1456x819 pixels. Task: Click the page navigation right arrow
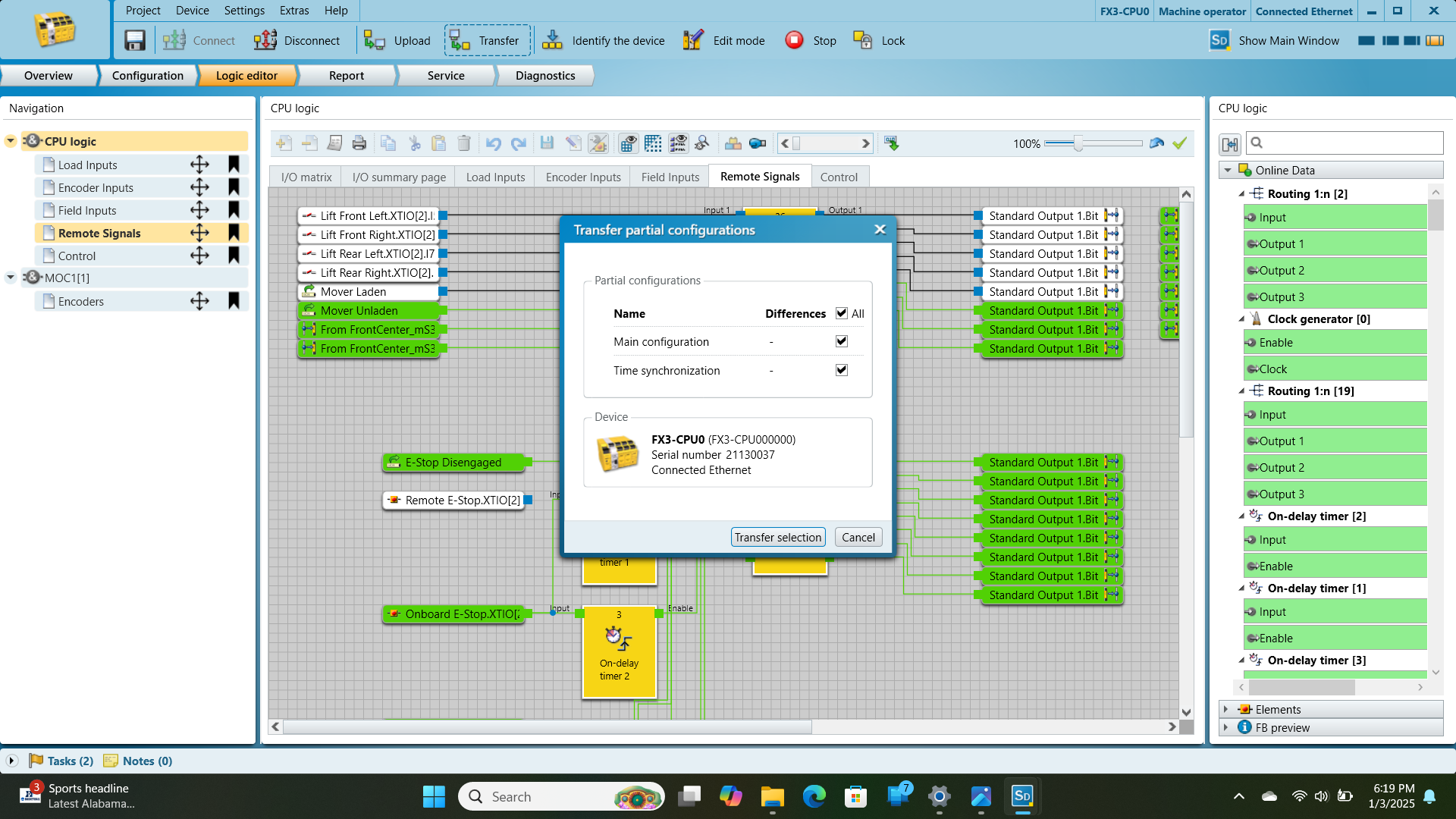coord(865,143)
